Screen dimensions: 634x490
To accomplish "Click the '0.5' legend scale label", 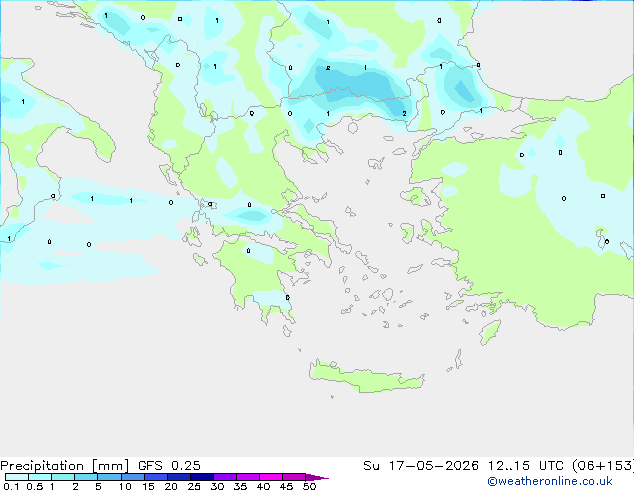I will [x=35, y=486].
